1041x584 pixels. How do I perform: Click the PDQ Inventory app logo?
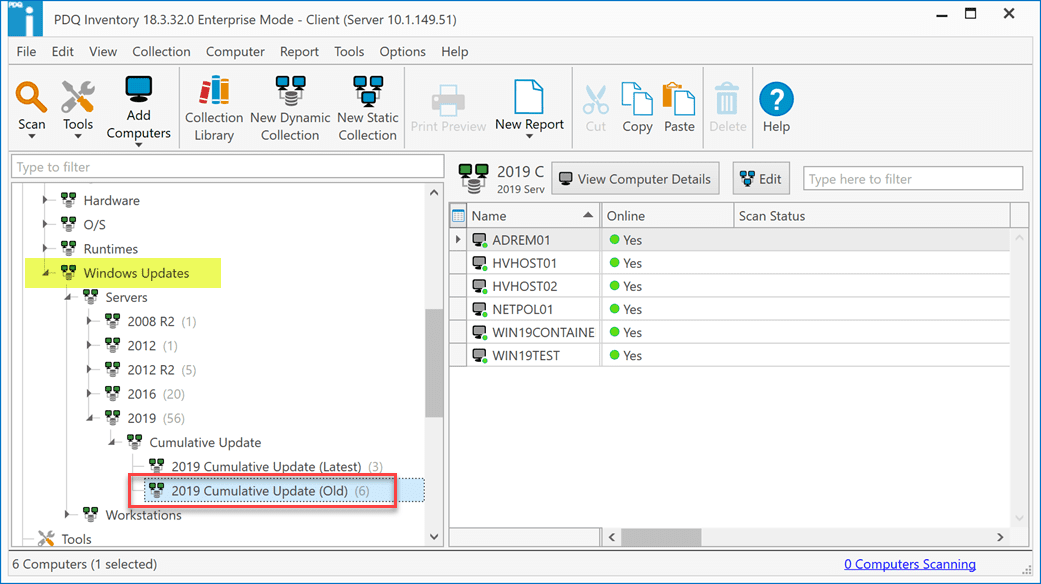coord(25,19)
